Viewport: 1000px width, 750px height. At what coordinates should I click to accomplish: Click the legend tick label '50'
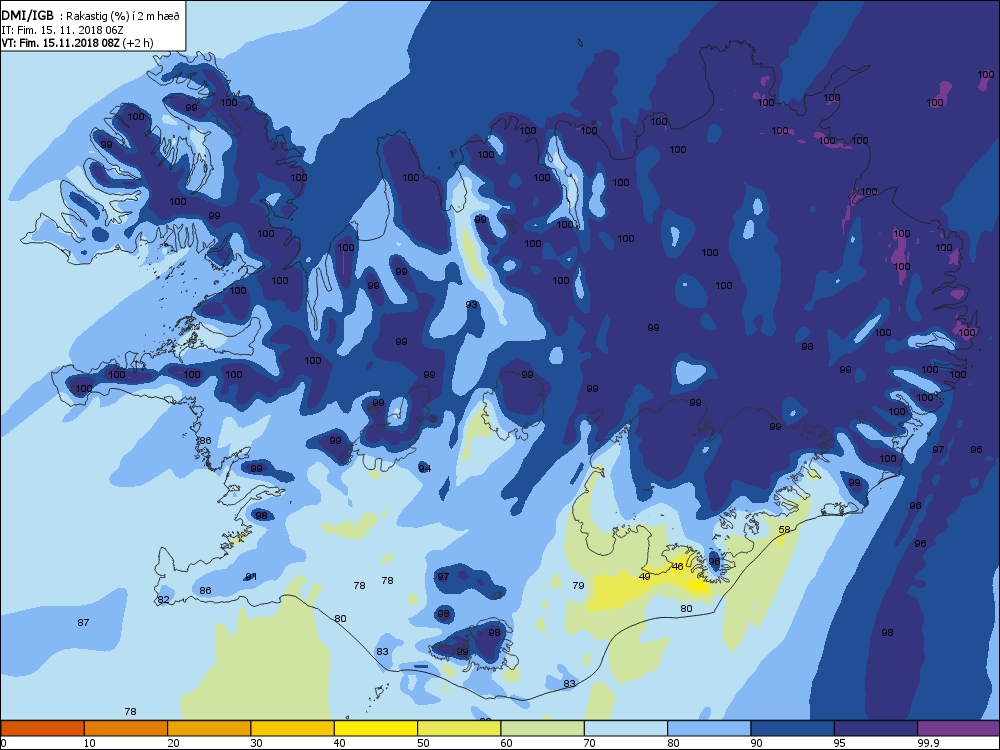(x=423, y=743)
